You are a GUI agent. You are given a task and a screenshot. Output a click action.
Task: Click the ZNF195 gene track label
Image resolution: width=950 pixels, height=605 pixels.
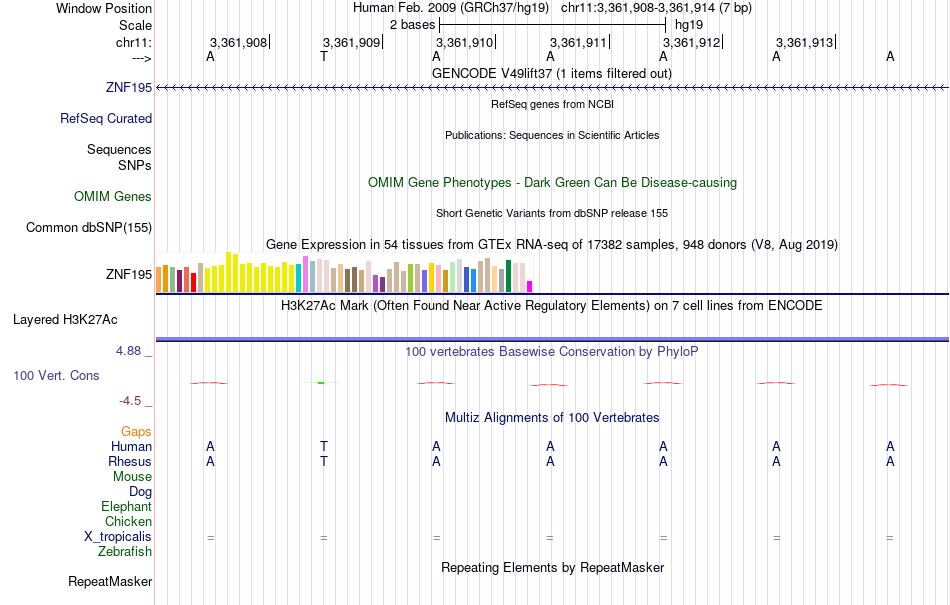coord(128,87)
